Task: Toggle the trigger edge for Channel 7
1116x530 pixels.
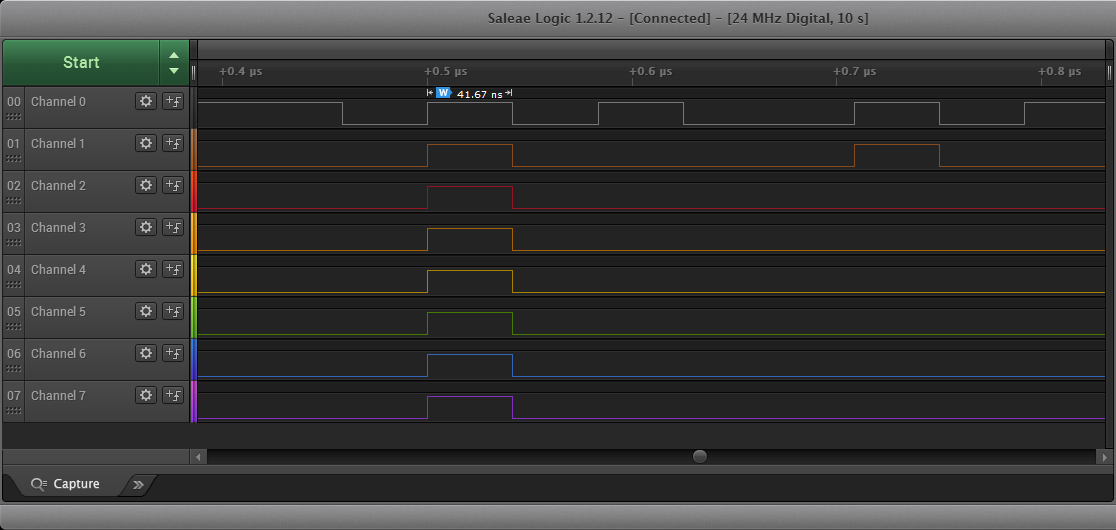Action: tap(173, 395)
